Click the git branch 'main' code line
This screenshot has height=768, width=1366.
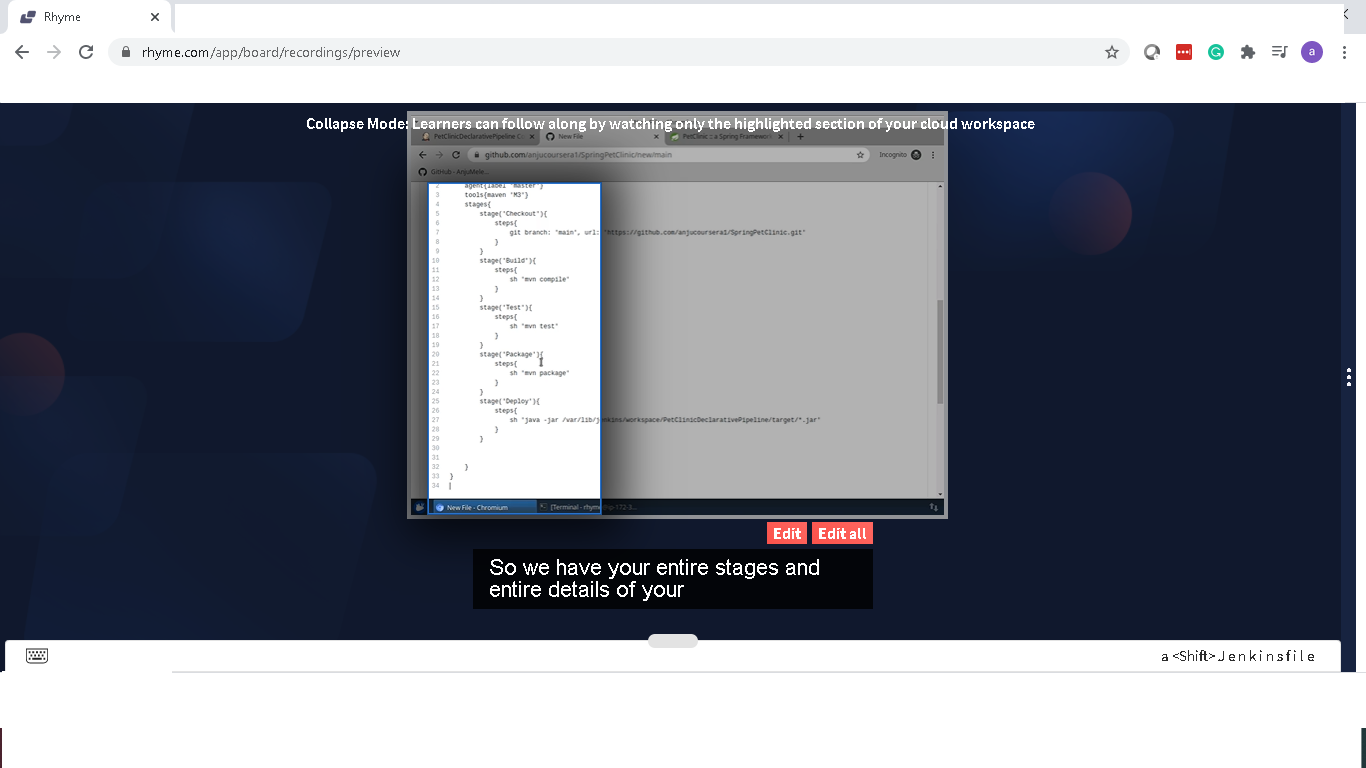click(657, 232)
